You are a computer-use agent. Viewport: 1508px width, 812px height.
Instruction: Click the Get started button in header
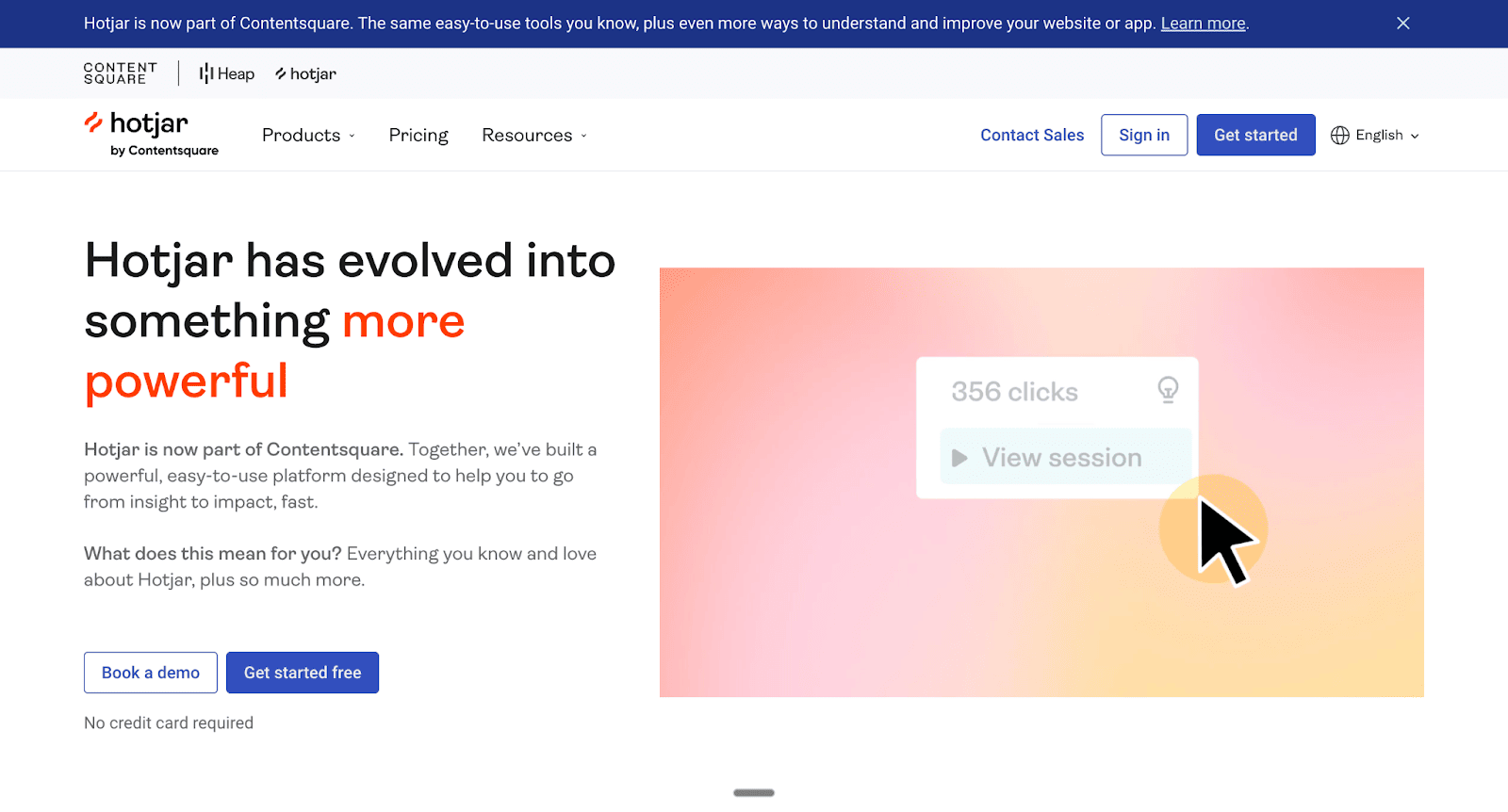point(1255,136)
